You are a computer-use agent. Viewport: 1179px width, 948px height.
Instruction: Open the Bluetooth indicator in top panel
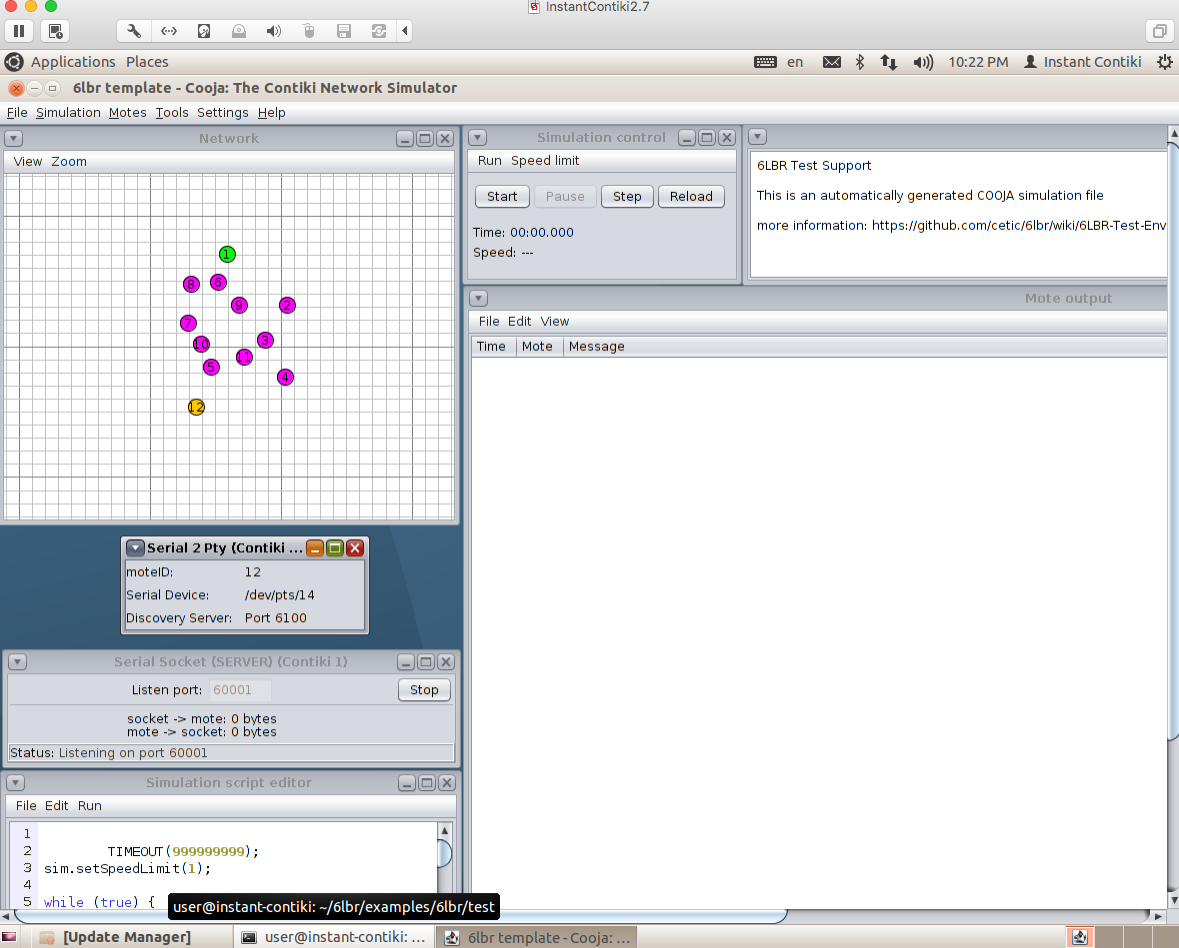[859, 62]
